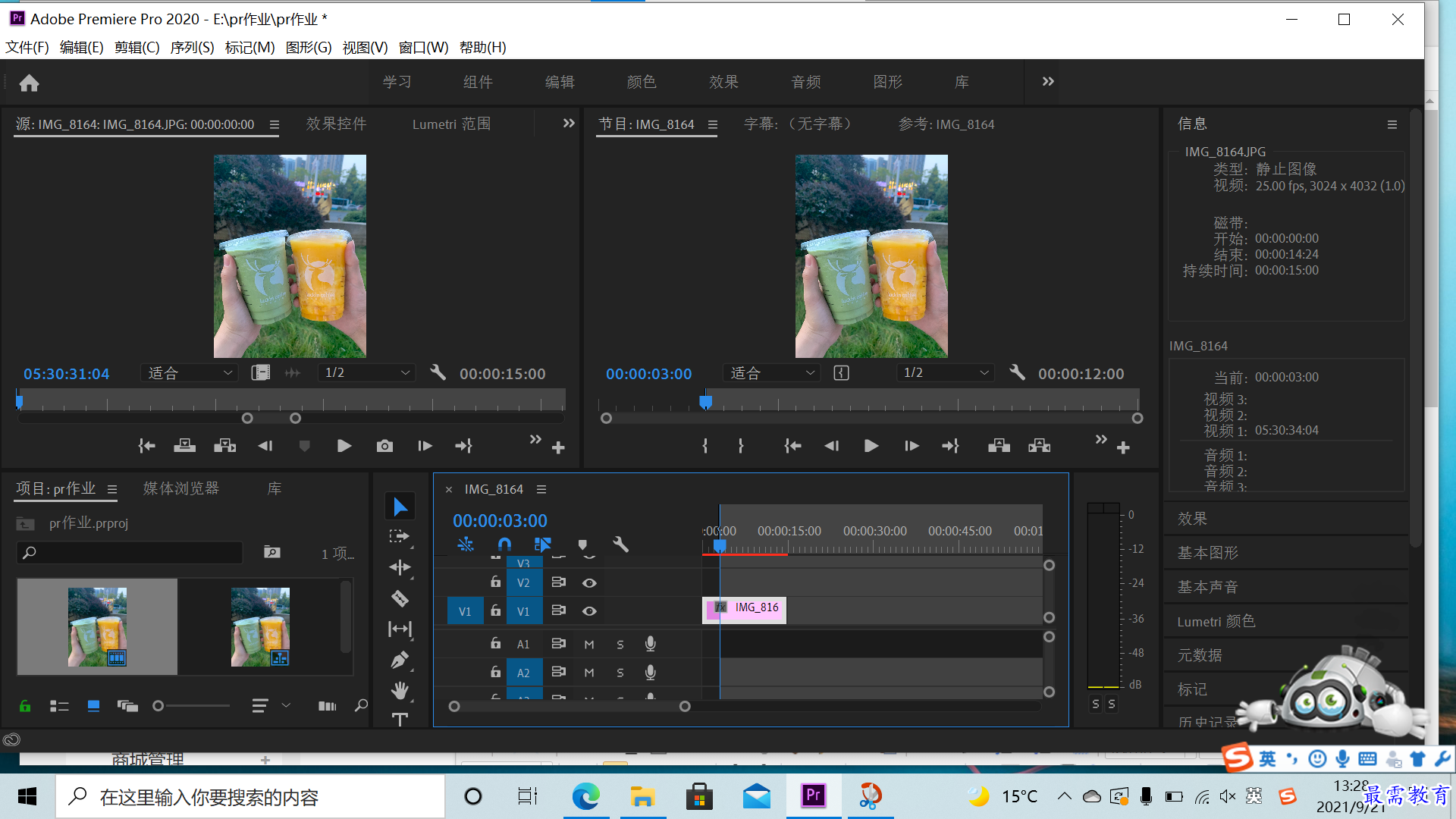Select the IMG_816 clip on V1
The width and height of the screenshot is (1456, 819).
point(745,610)
